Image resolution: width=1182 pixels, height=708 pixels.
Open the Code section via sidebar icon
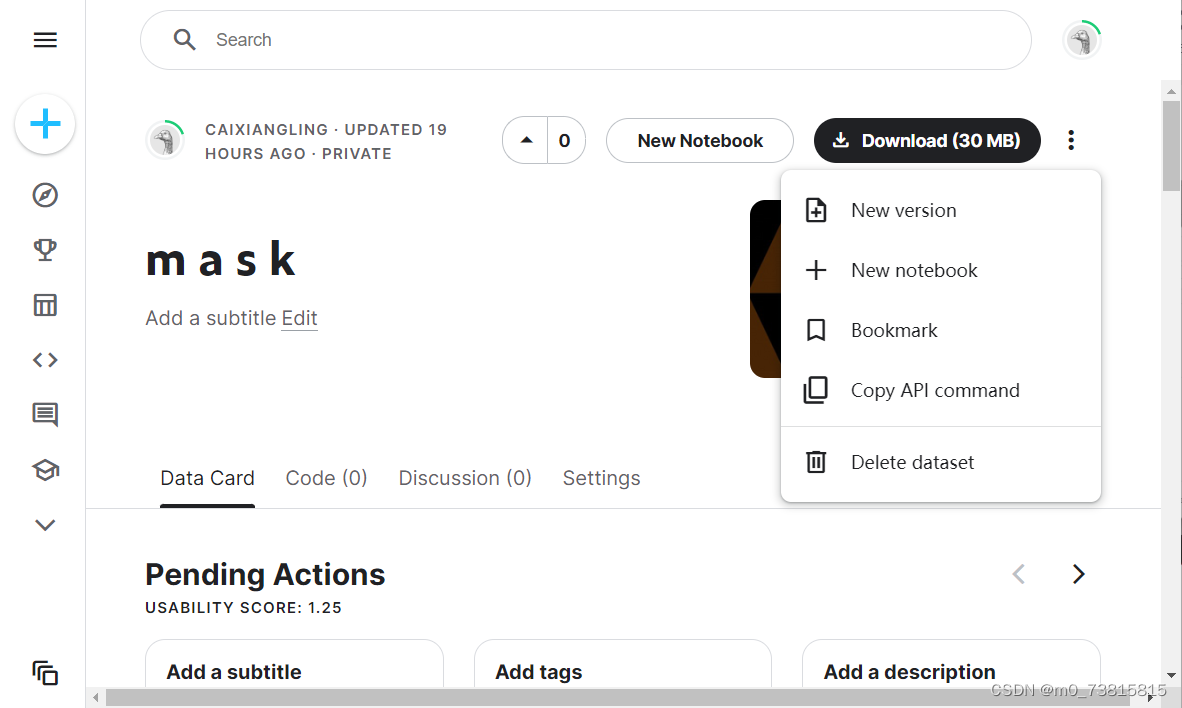tap(44, 359)
